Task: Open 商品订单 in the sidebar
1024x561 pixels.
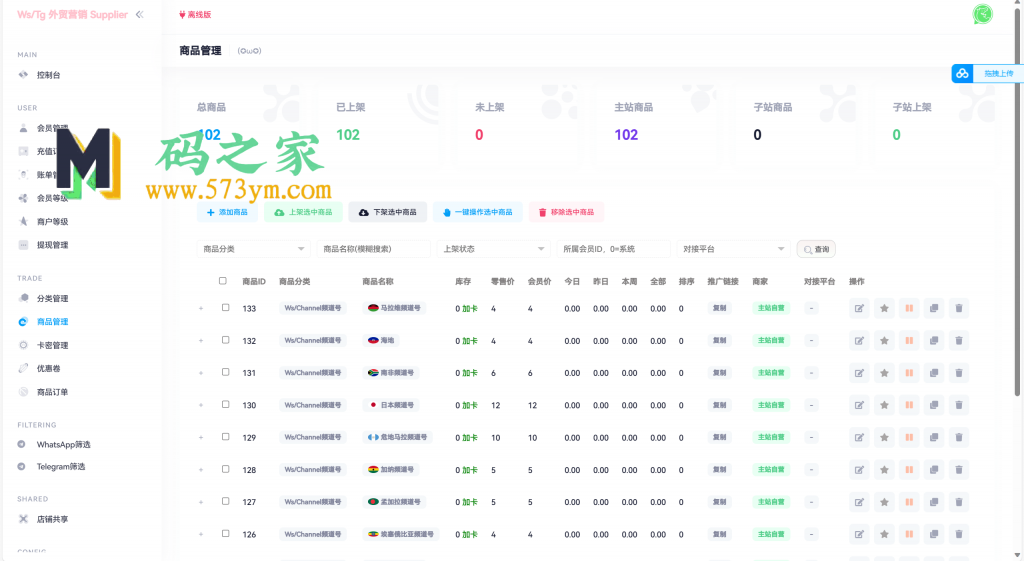Action: (52, 393)
